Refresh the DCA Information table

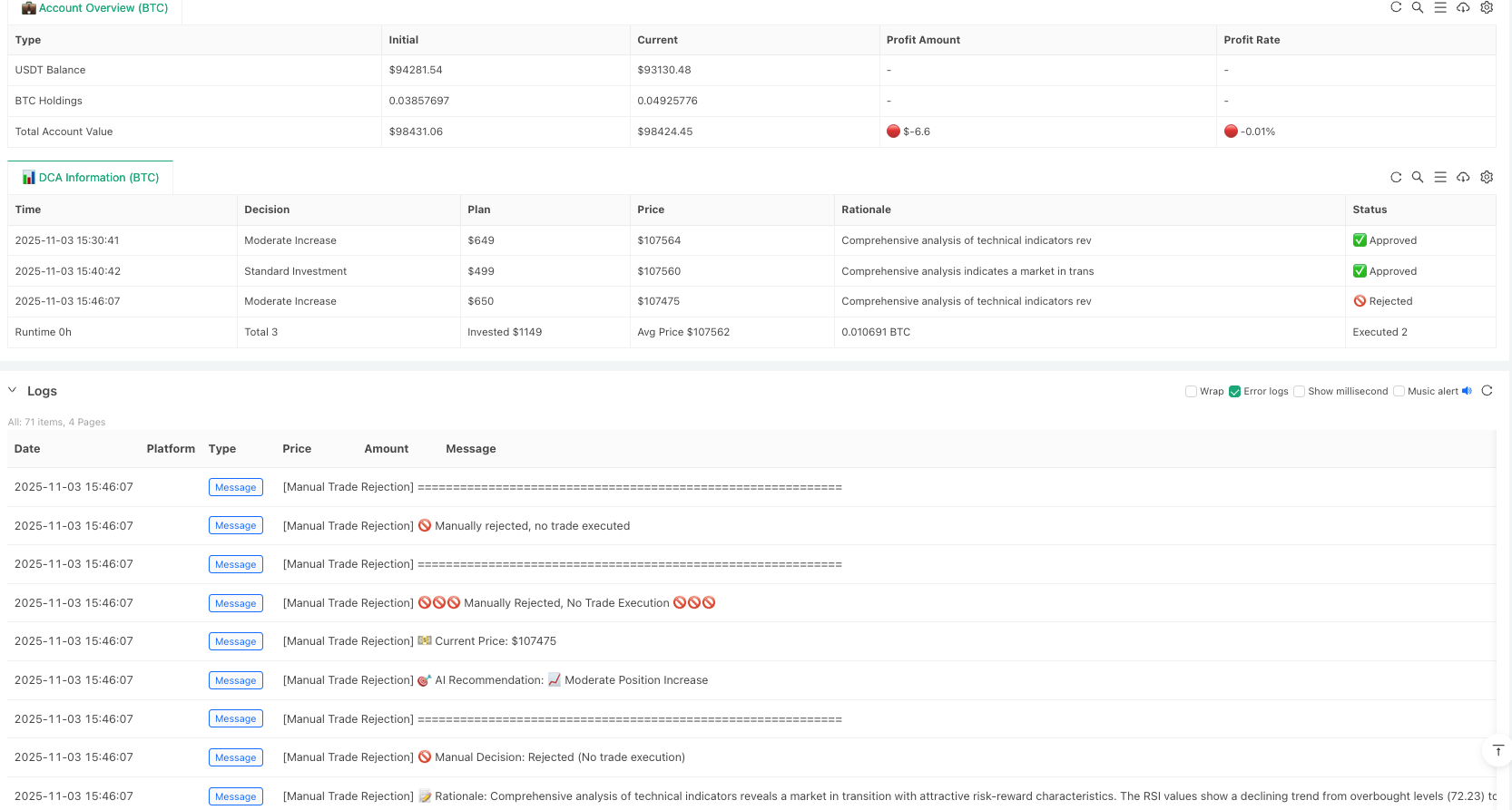point(1396,178)
